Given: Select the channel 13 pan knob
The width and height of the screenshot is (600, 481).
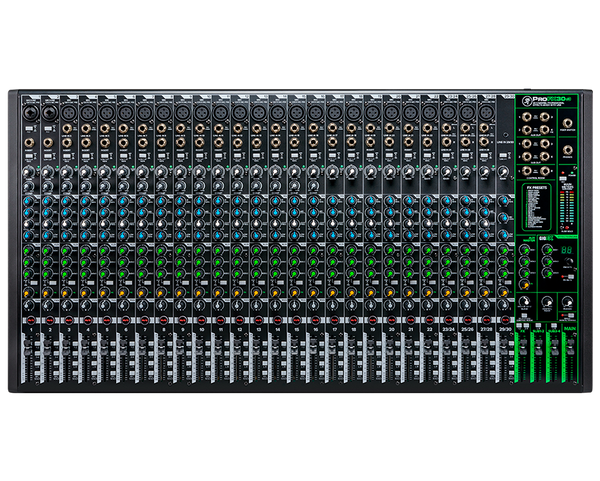Looking at the screenshot, I should 256,305.
